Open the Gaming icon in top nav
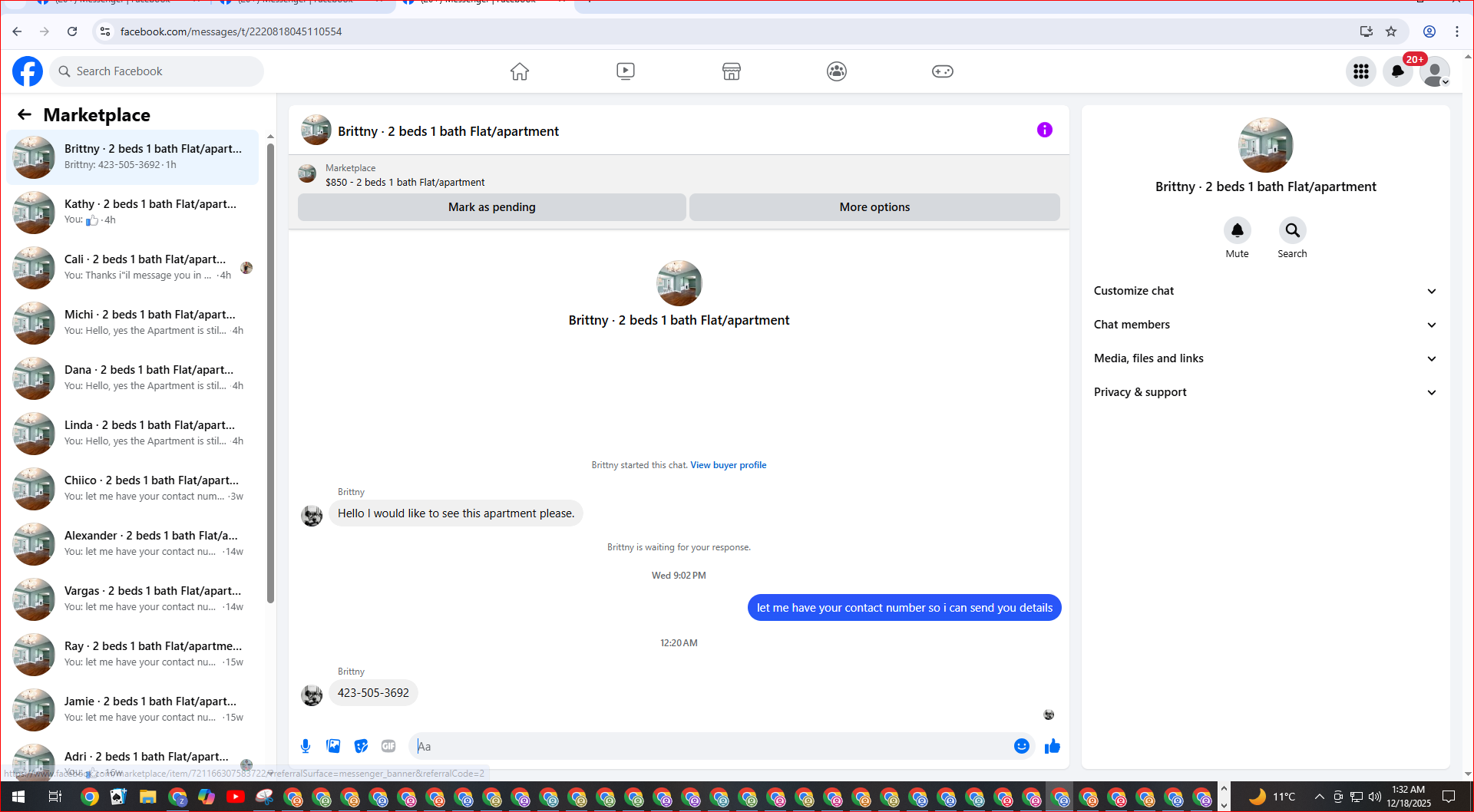The width and height of the screenshot is (1474, 812). pos(943,71)
